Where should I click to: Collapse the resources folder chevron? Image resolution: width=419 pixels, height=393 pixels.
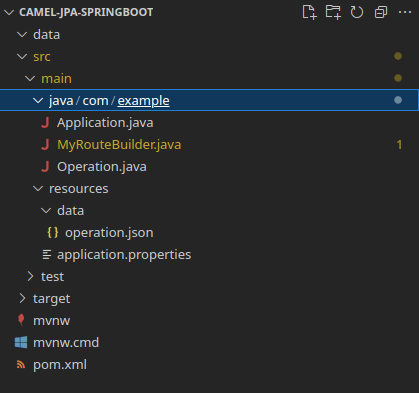tap(38, 189)
